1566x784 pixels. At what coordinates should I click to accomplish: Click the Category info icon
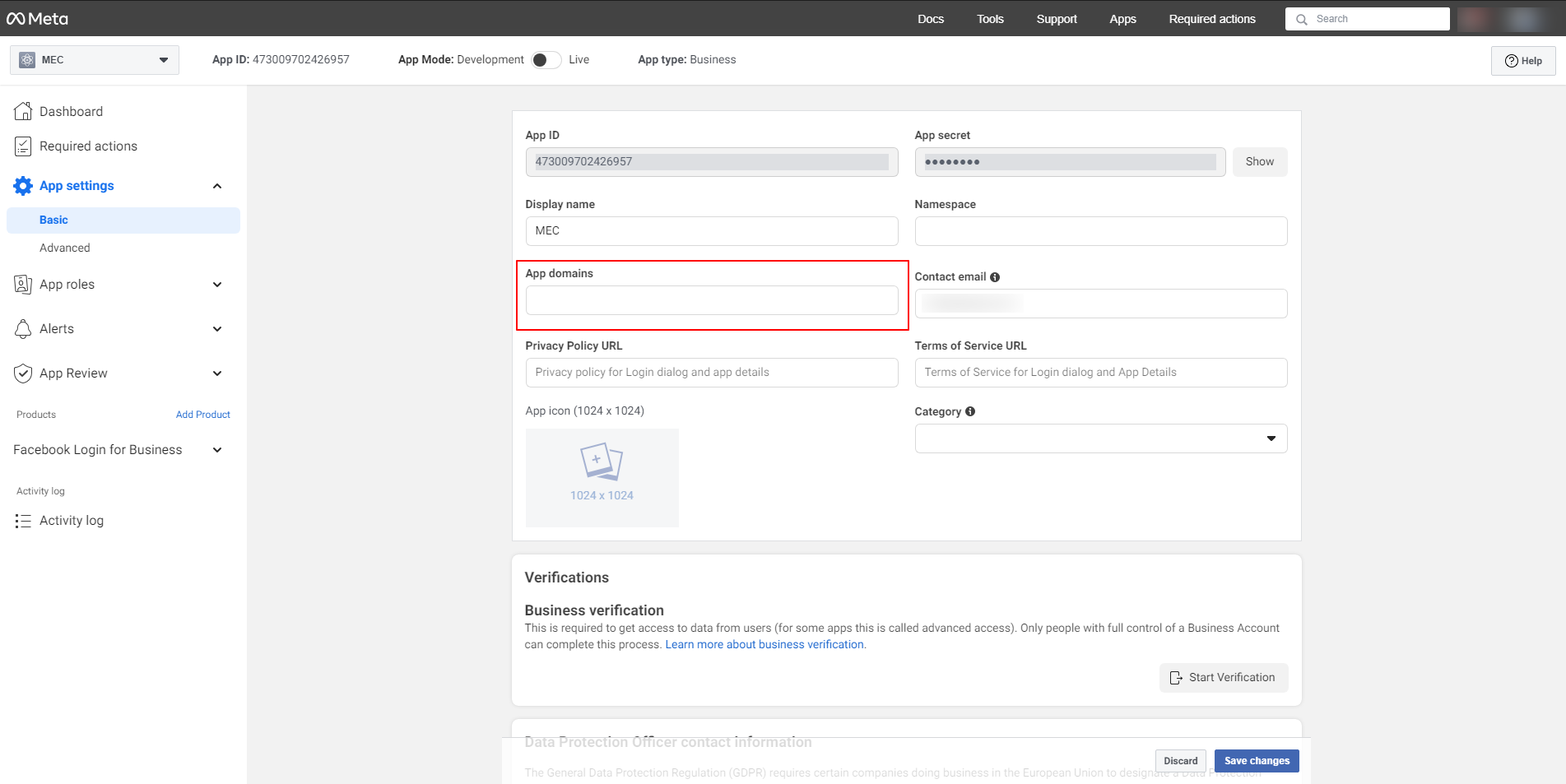click(x=970, y=411)
